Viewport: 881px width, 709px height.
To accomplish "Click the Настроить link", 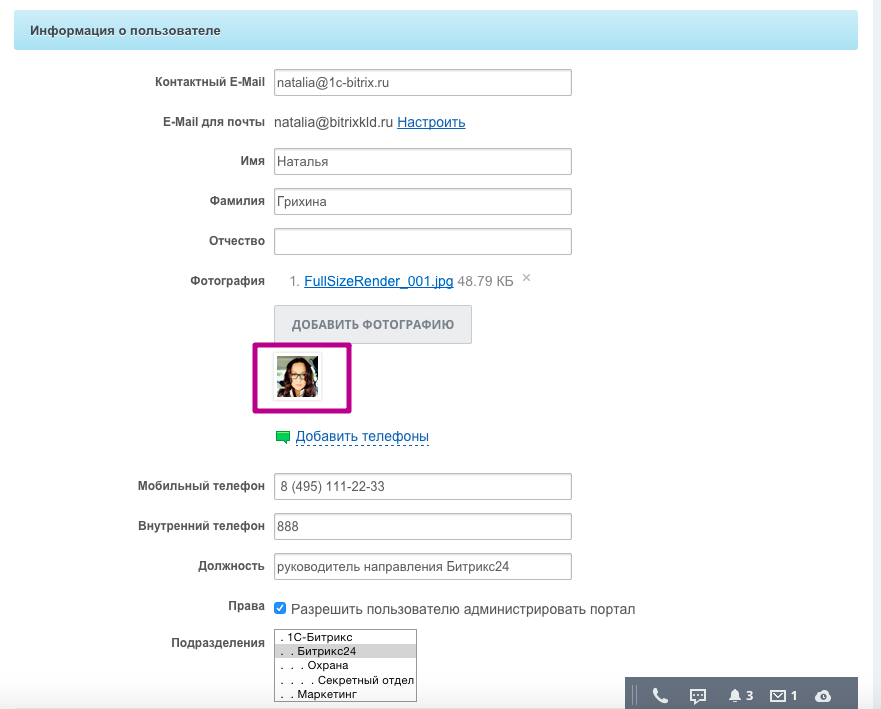I will pyautogui.click(x=431, y=122).
